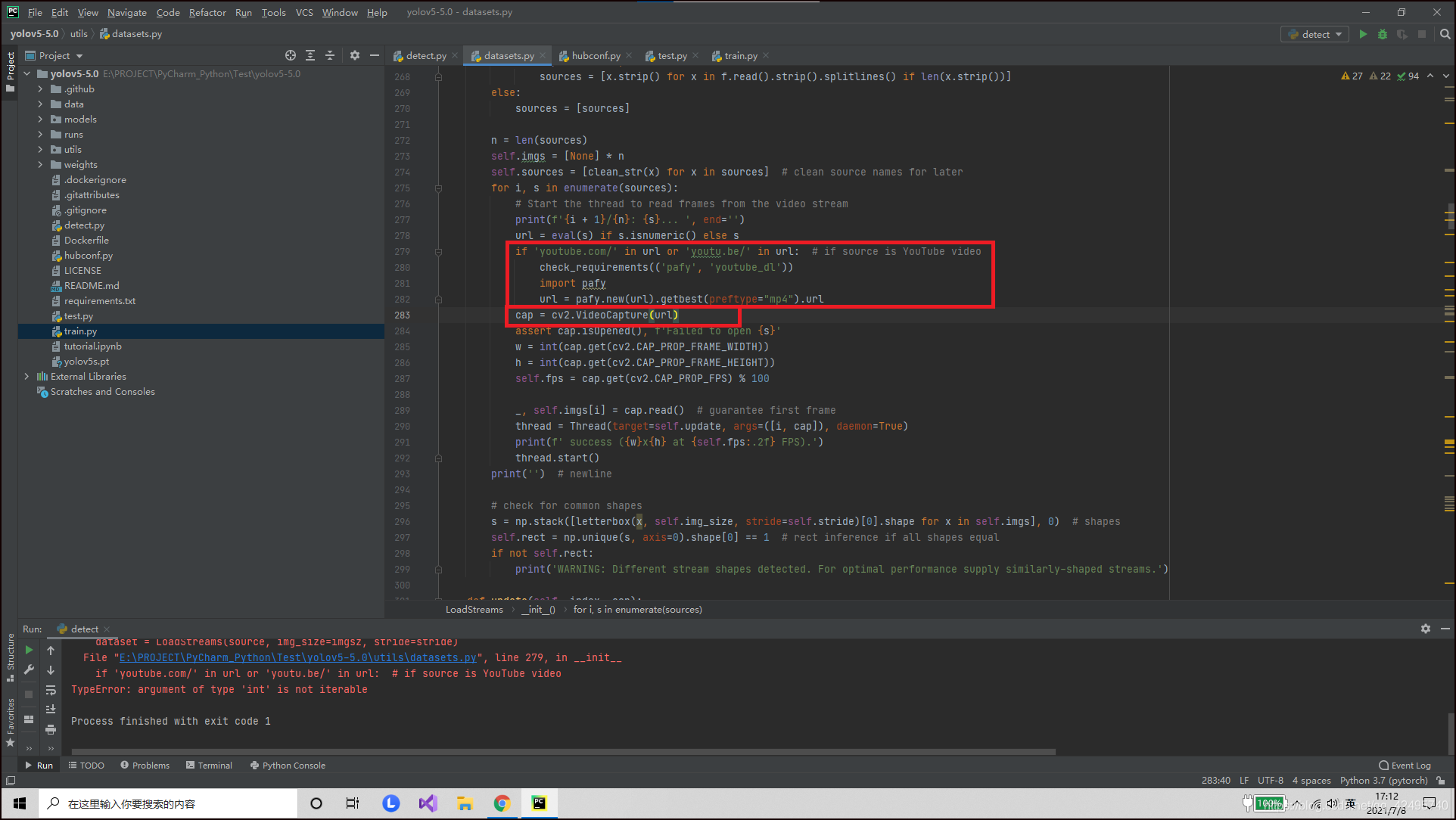
Task: Expand External Libraries node
Action: point(27,377)
